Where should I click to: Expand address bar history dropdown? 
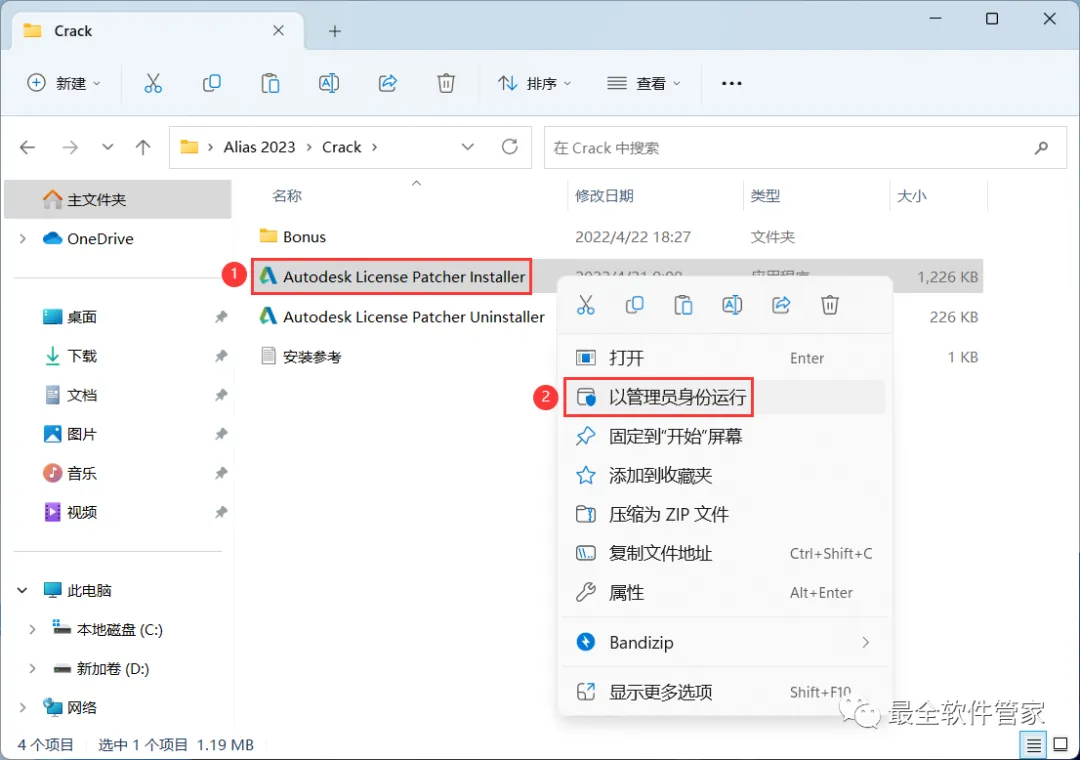(x=468, y=147)
